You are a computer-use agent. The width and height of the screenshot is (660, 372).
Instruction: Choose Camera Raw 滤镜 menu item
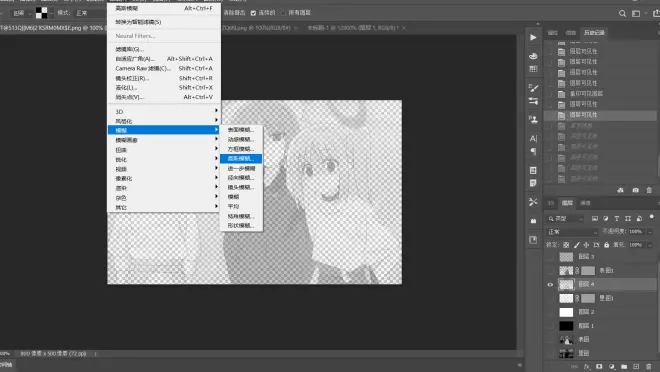(x=164, y=68)
